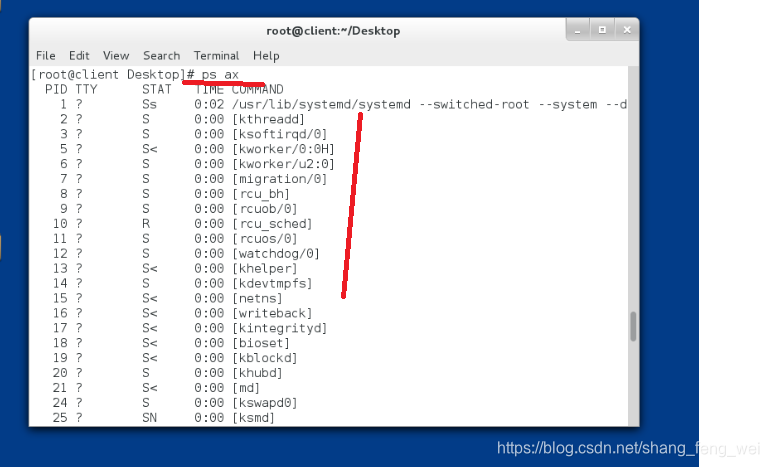Open the Help menu

[266, 55]
